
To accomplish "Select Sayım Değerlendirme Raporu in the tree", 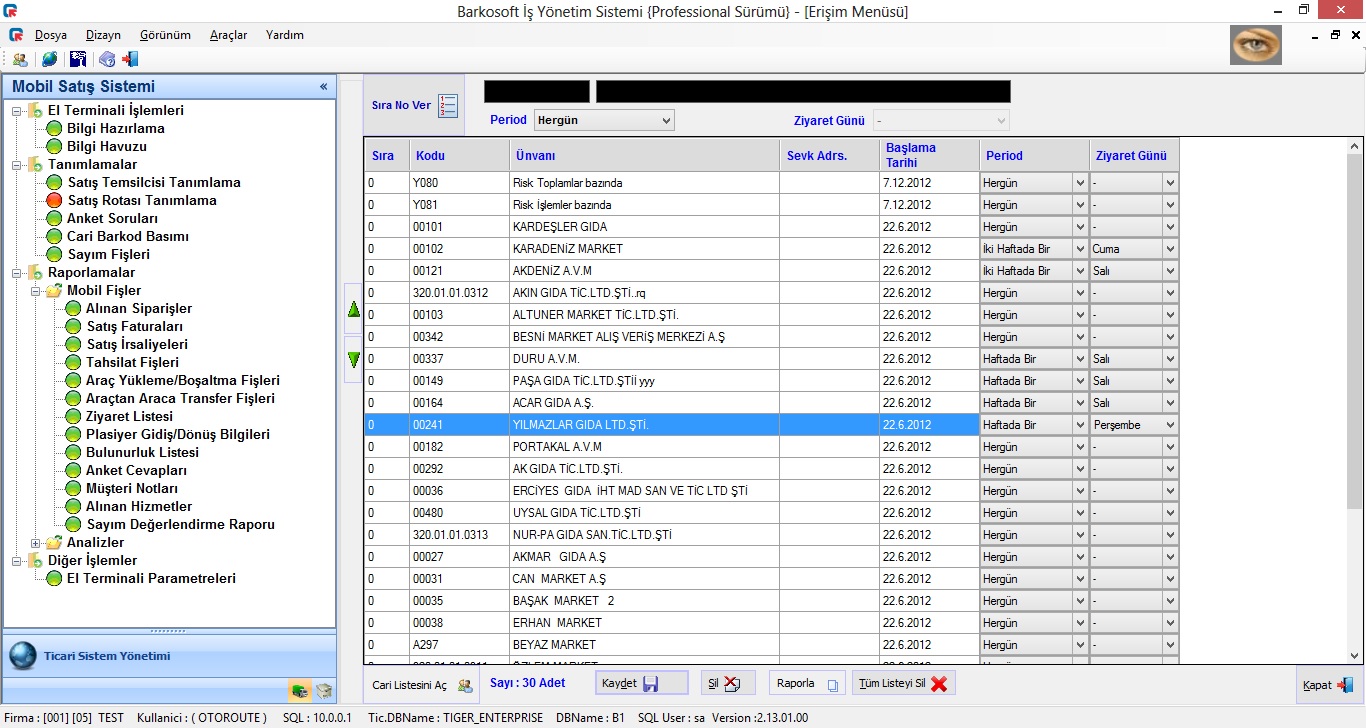I will (x=181, y=525).
